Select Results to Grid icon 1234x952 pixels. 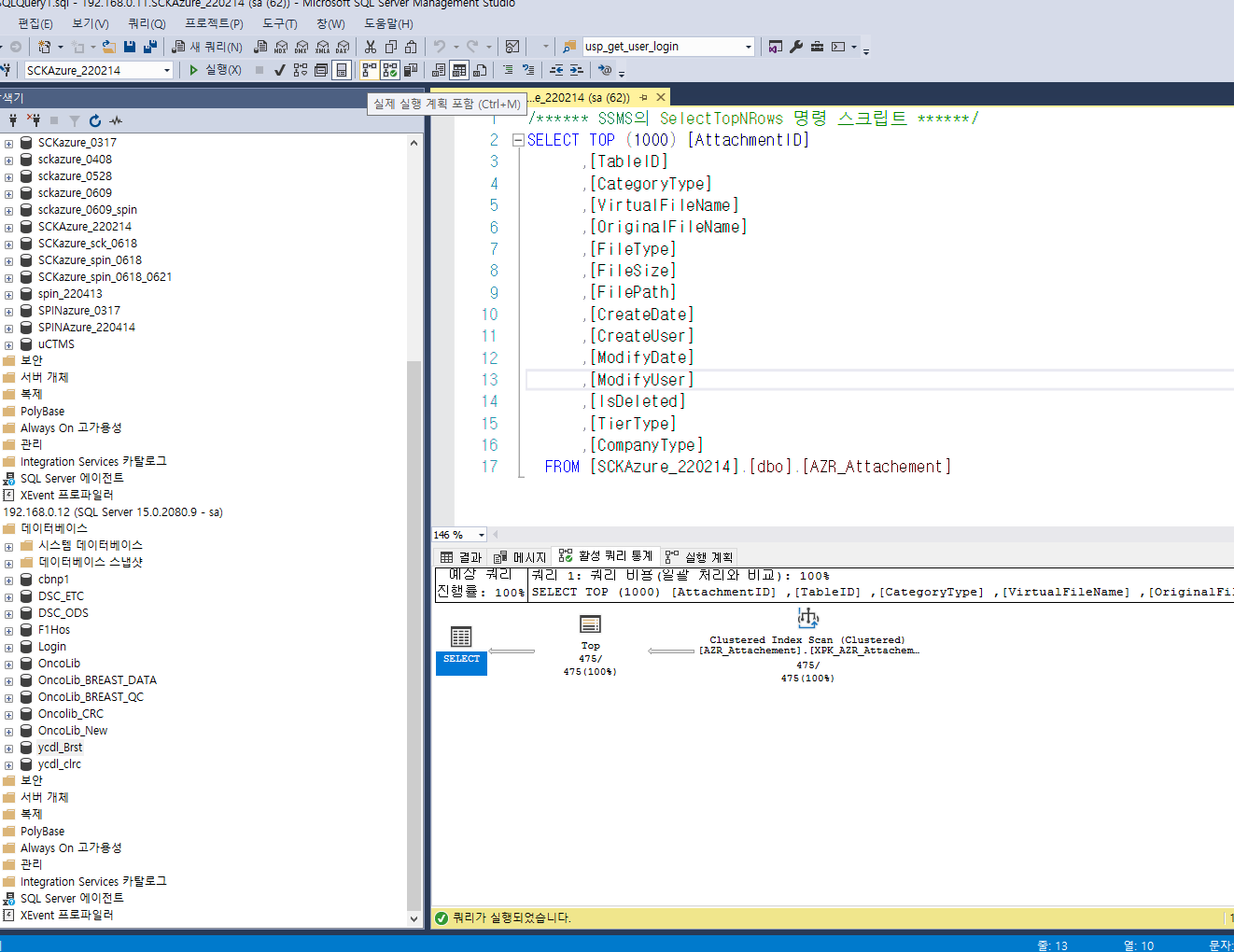click(x=459, y=70)
